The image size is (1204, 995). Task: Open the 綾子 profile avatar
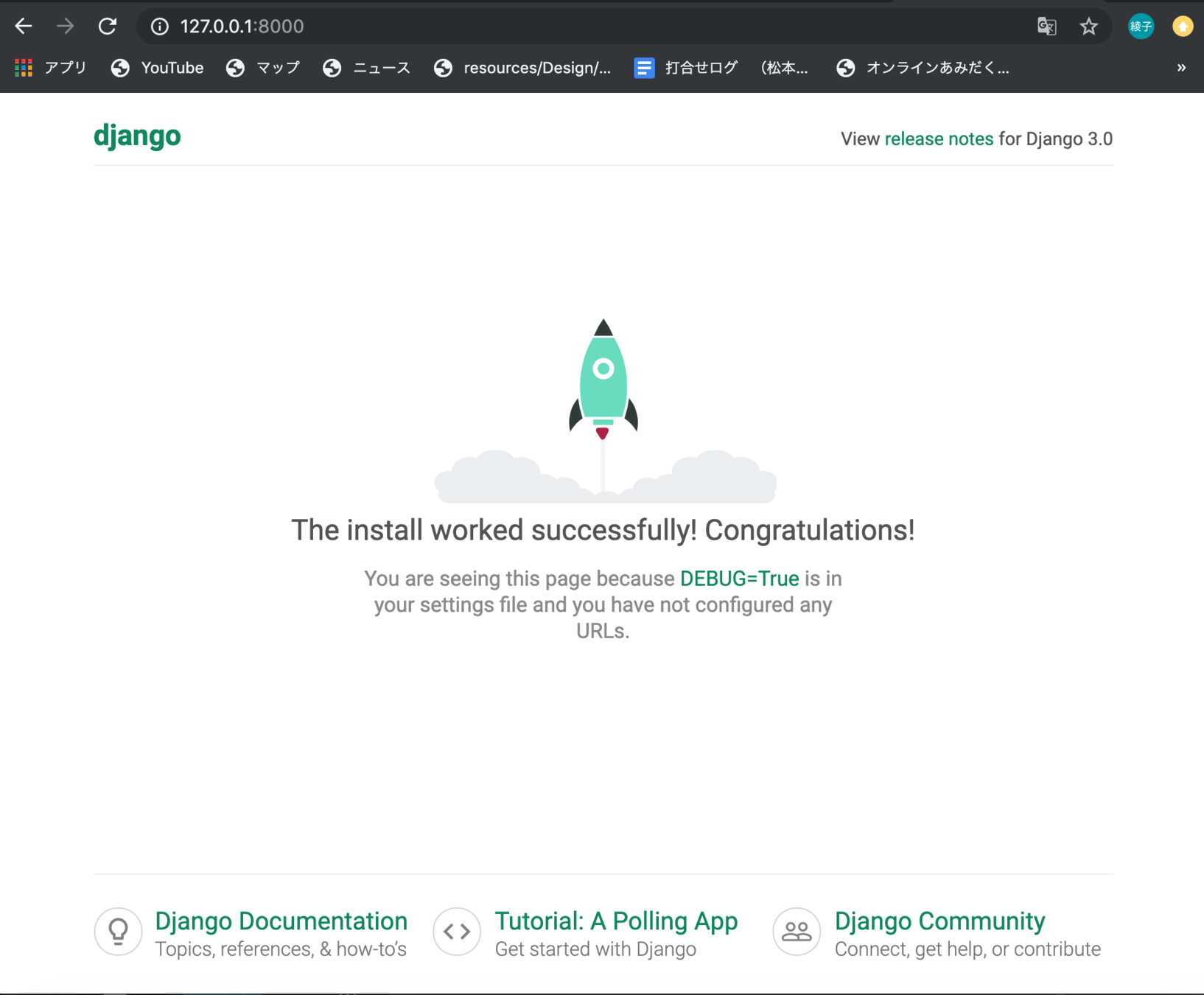(x=1141, y=27)
